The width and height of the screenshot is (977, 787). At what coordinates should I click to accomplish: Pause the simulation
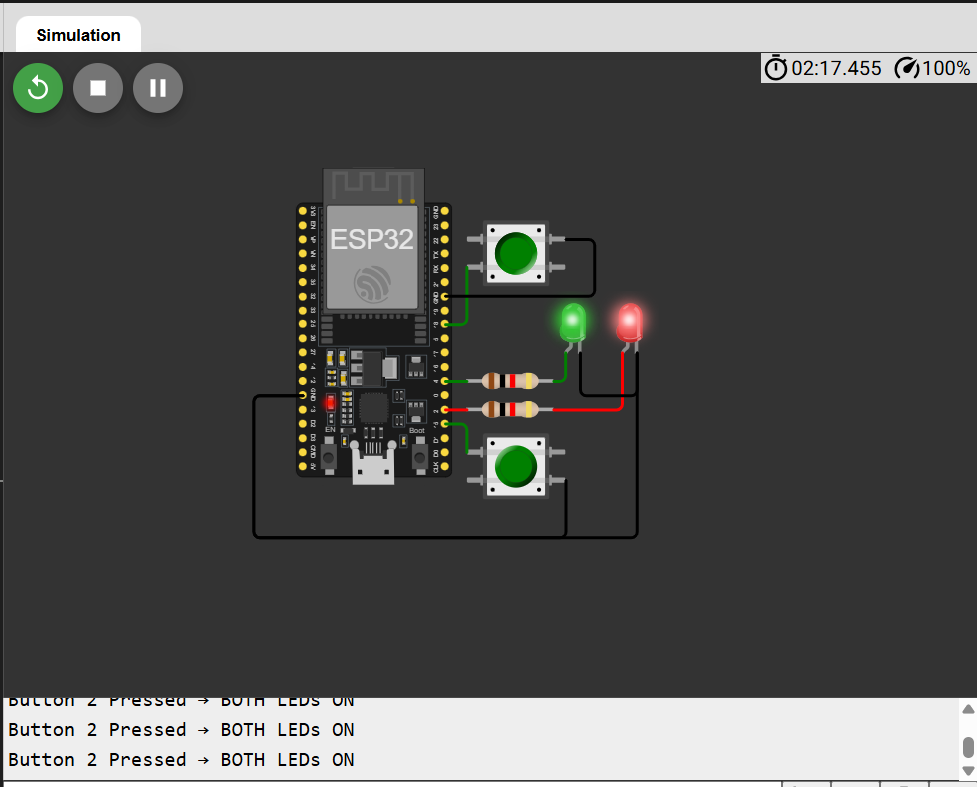point(158,88)
